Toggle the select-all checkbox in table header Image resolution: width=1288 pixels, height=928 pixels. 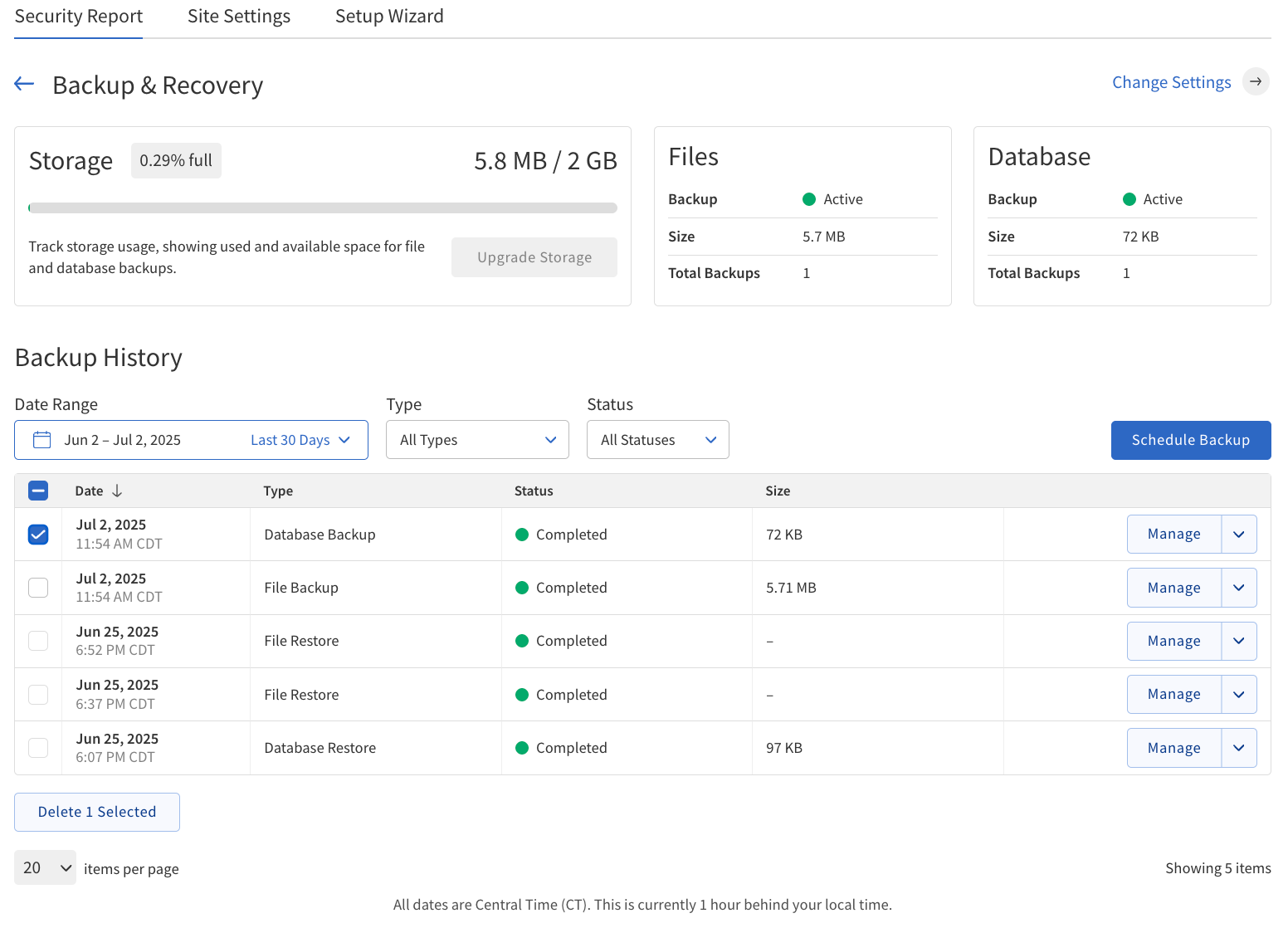pyautogui.click(x=38, y=491)
